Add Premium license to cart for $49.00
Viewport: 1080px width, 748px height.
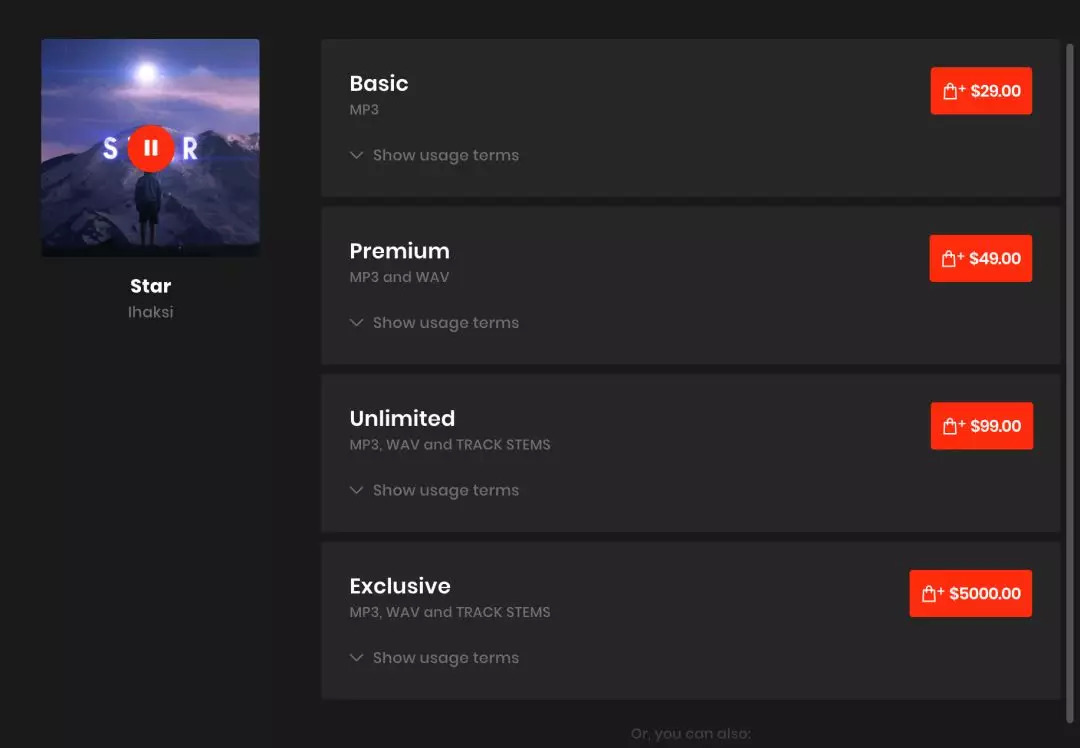click(980, 258)
